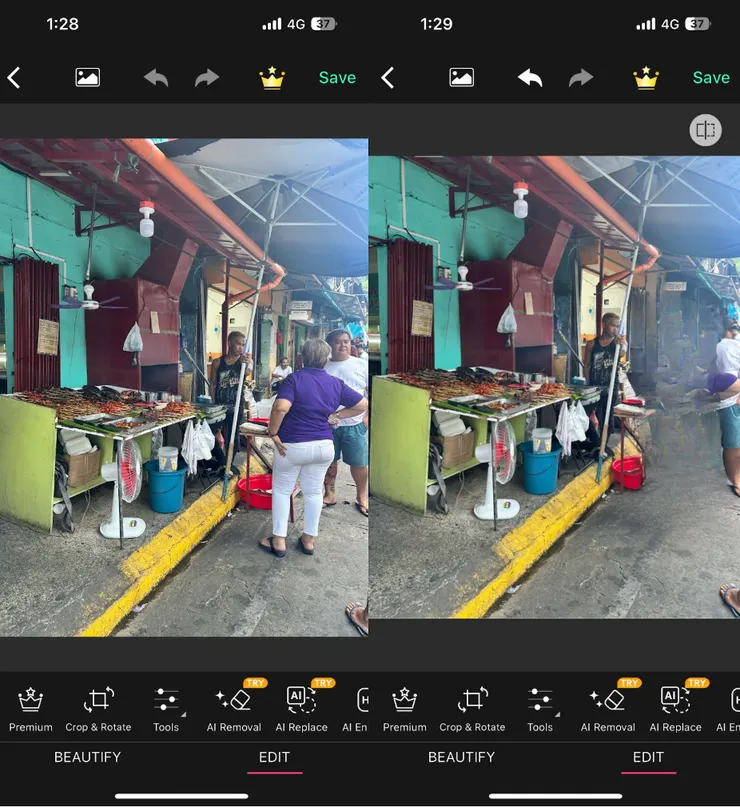Image resolution: width=740 pixels, height=807 pixels.
Task: Switch to the EDIT tab in the left screen
Action: coord(274,757)
